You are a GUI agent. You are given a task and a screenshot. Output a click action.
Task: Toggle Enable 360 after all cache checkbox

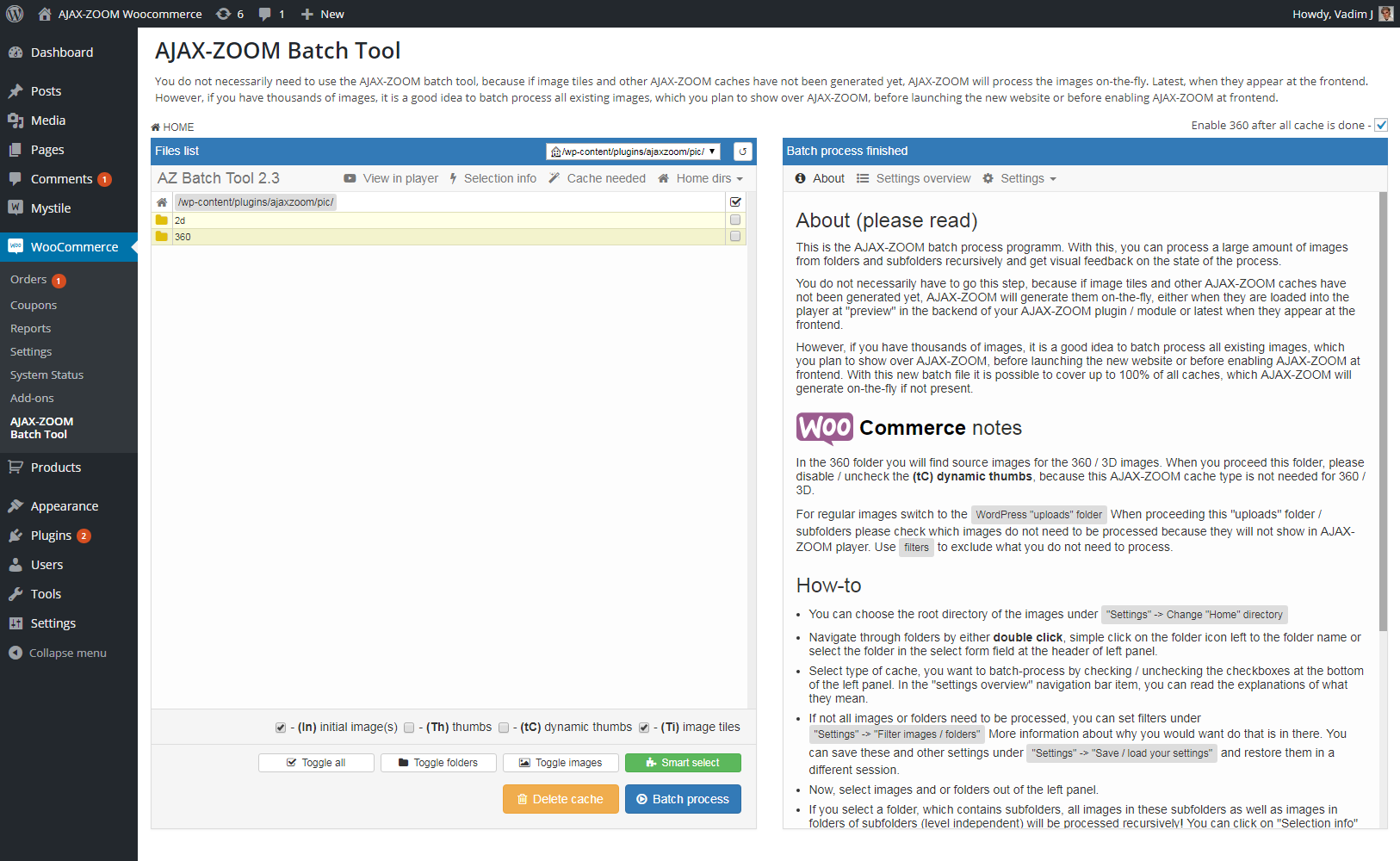pyautogui.click(x=1381, y=125)
